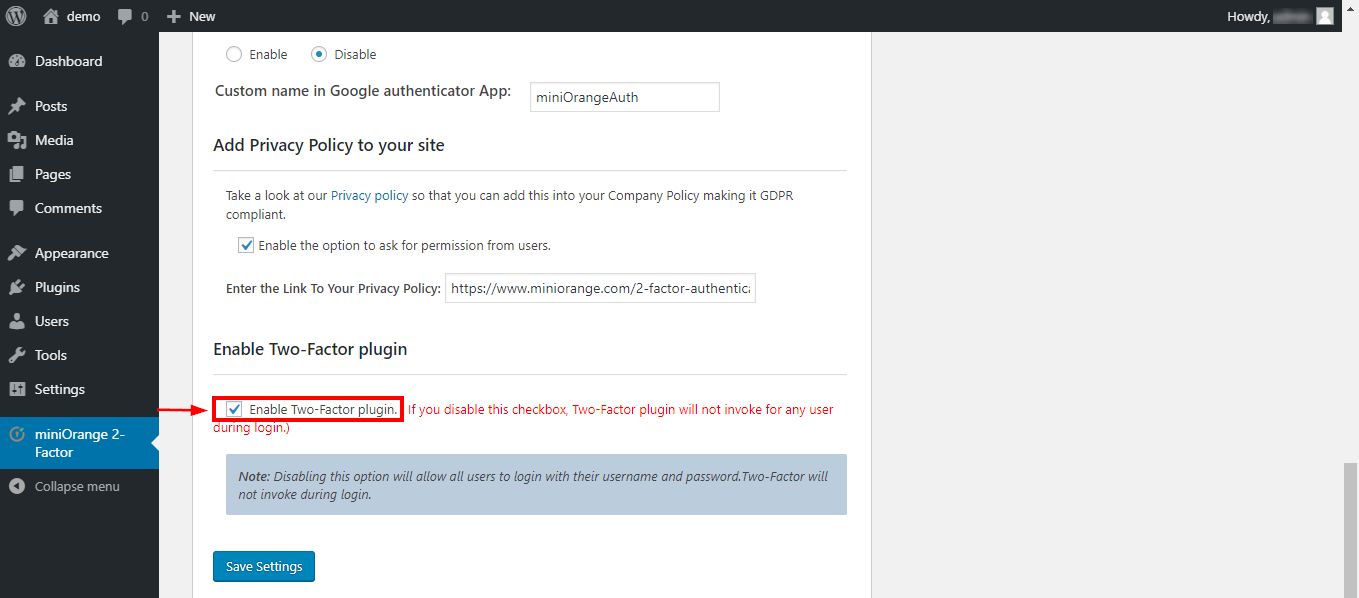Click the Collapse menu arrow icon
This screenshot has height=598, width=1359.
pos(17,486)
